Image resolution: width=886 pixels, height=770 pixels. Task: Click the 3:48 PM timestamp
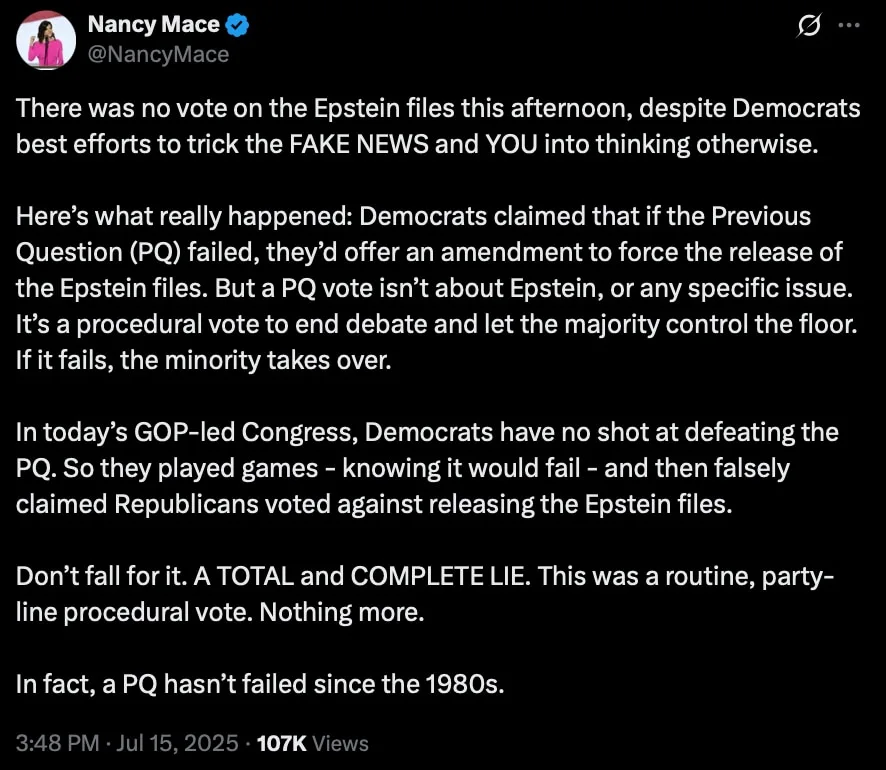tap(60, 743)
